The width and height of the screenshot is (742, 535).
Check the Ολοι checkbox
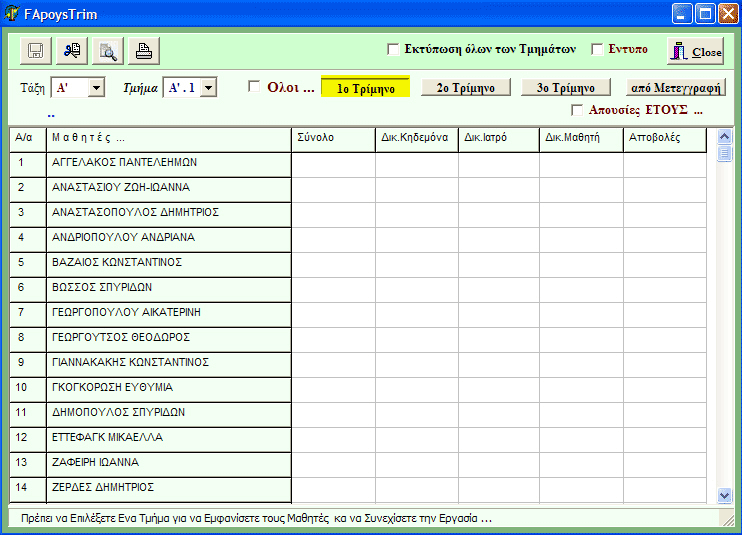(x=254, y=86)
